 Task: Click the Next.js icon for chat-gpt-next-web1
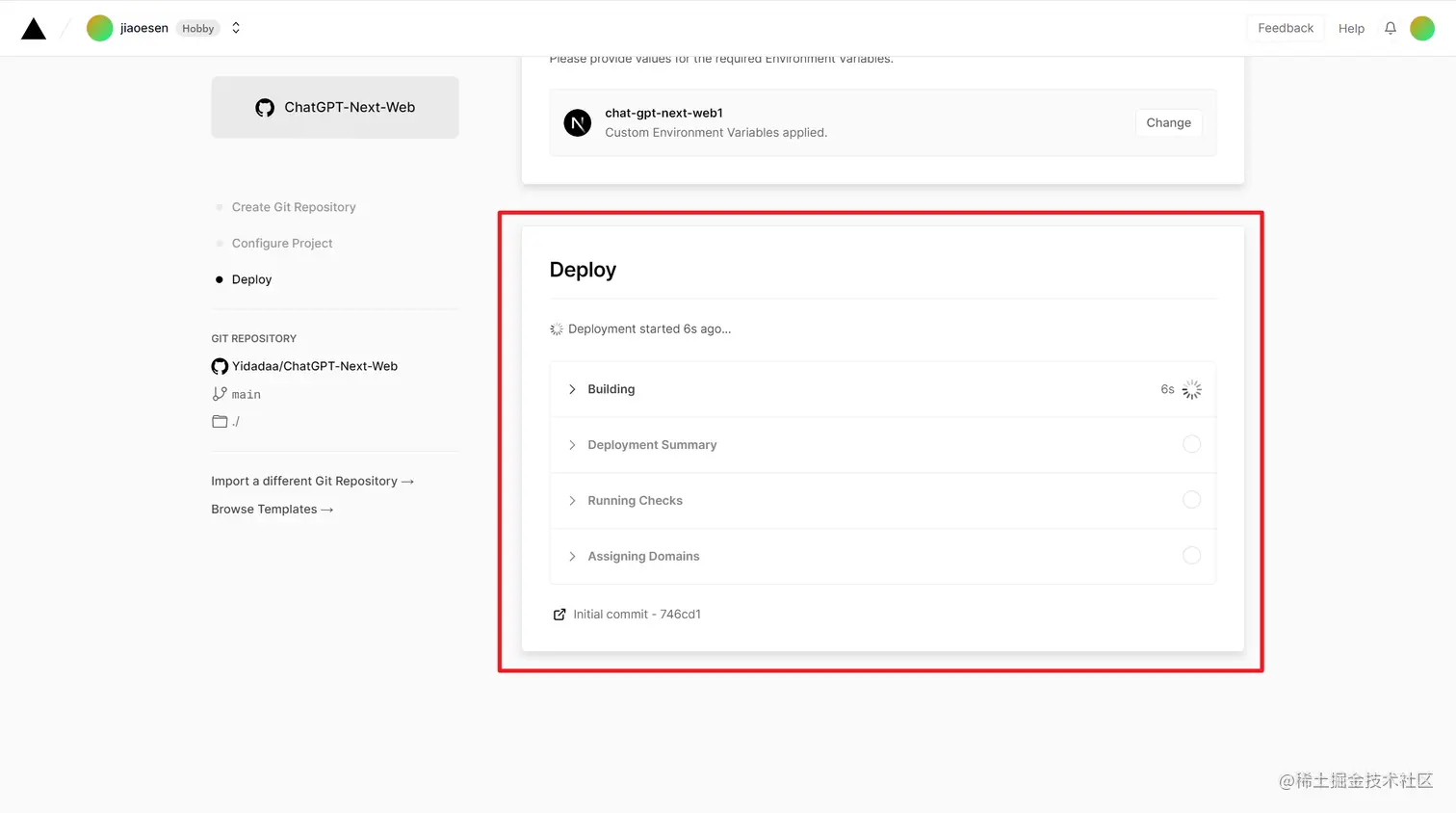(578, 123)
